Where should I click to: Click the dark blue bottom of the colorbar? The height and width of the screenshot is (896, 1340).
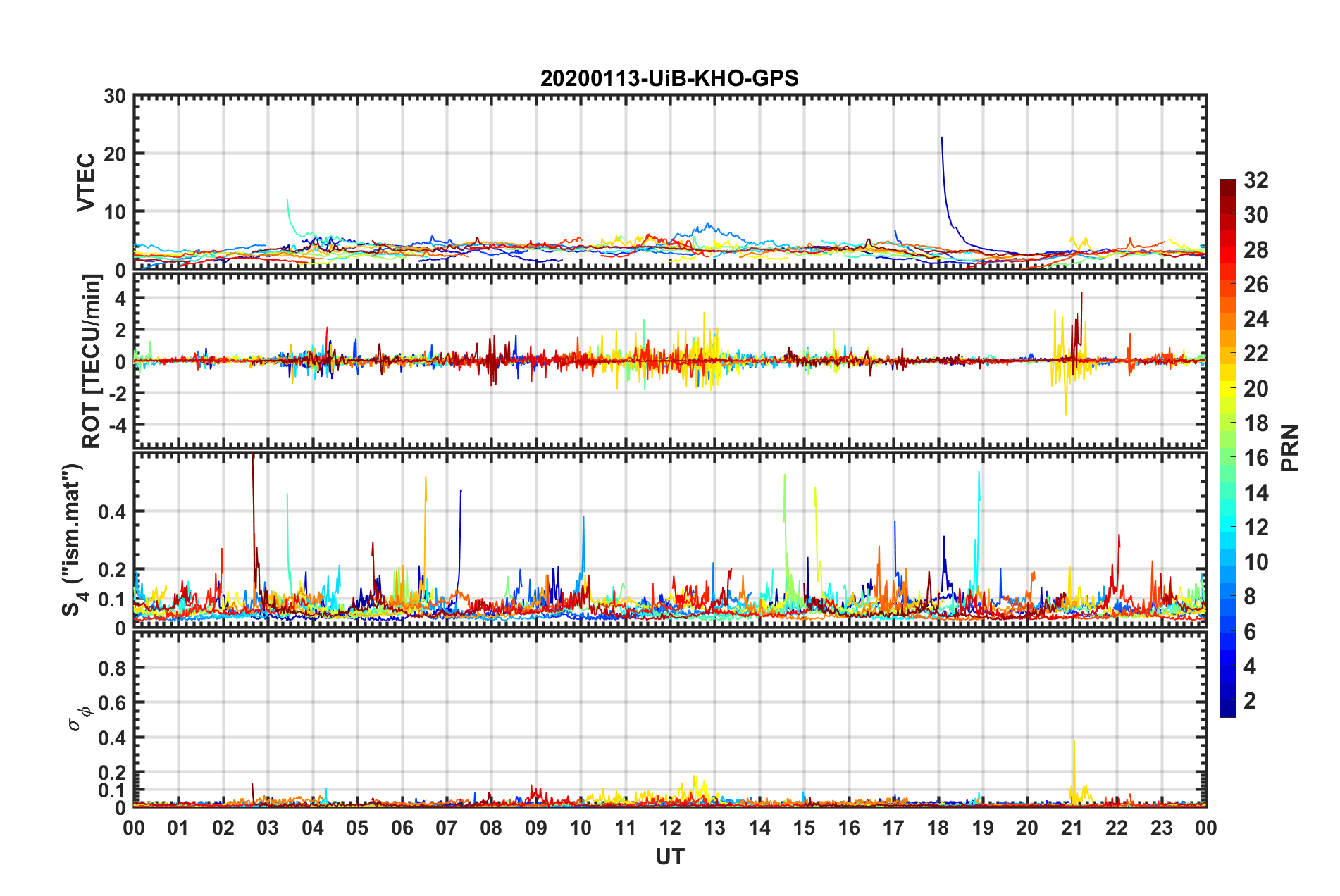tap(1227, 710)
